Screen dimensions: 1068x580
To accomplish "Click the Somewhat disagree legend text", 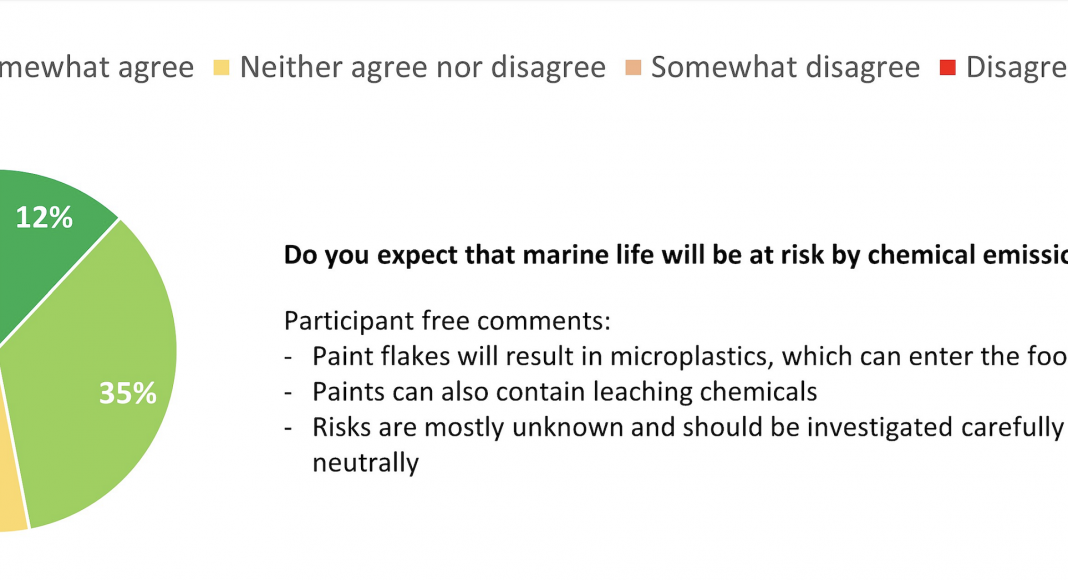I will [785, 67].
